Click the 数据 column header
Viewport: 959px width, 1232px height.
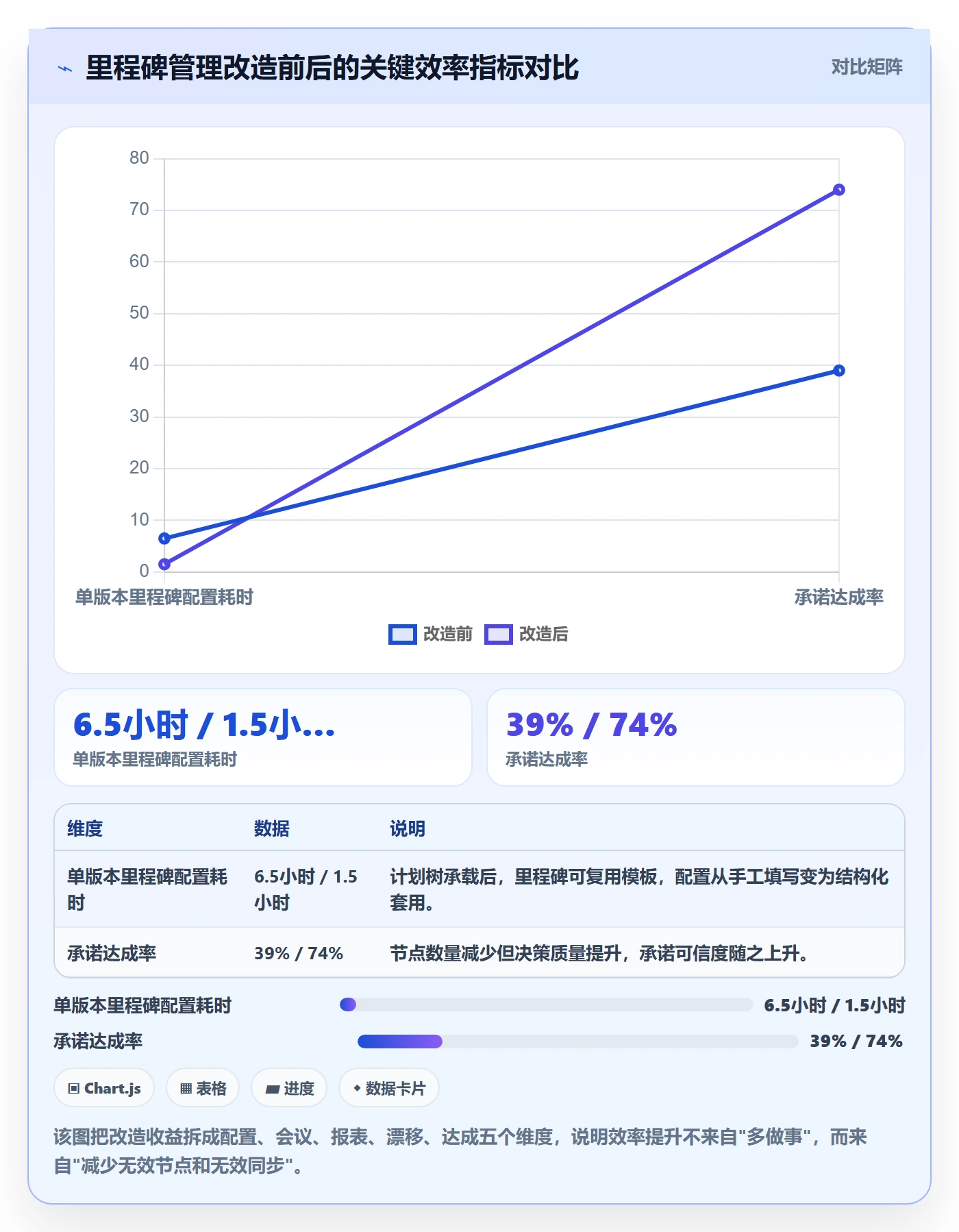(x=272, y=829)
